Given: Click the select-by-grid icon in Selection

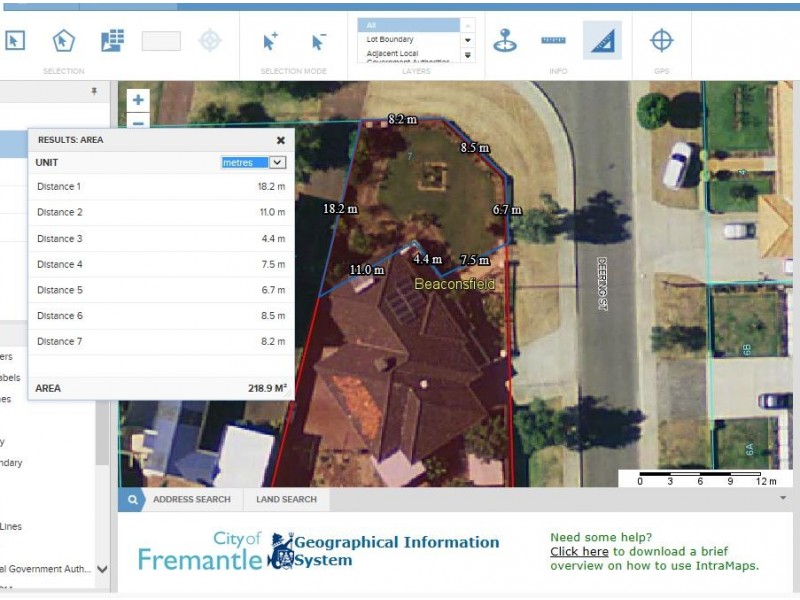Looking at the screenshot, I should [112, 41].
